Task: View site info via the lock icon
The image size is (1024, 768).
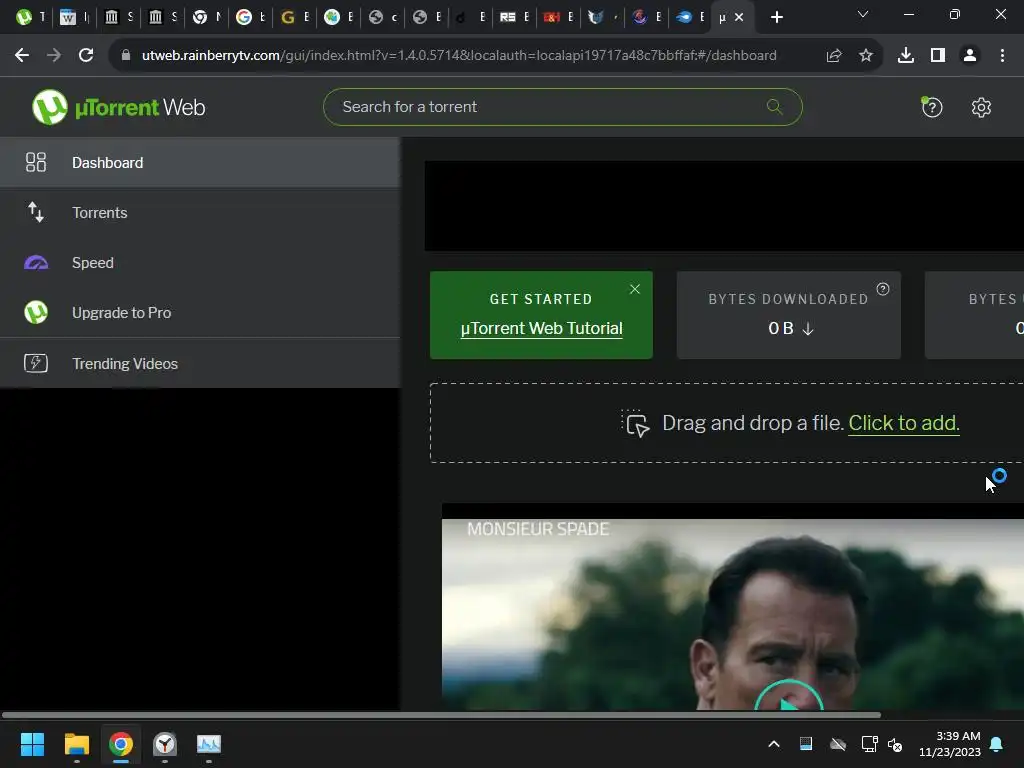Action: point(126,56)
